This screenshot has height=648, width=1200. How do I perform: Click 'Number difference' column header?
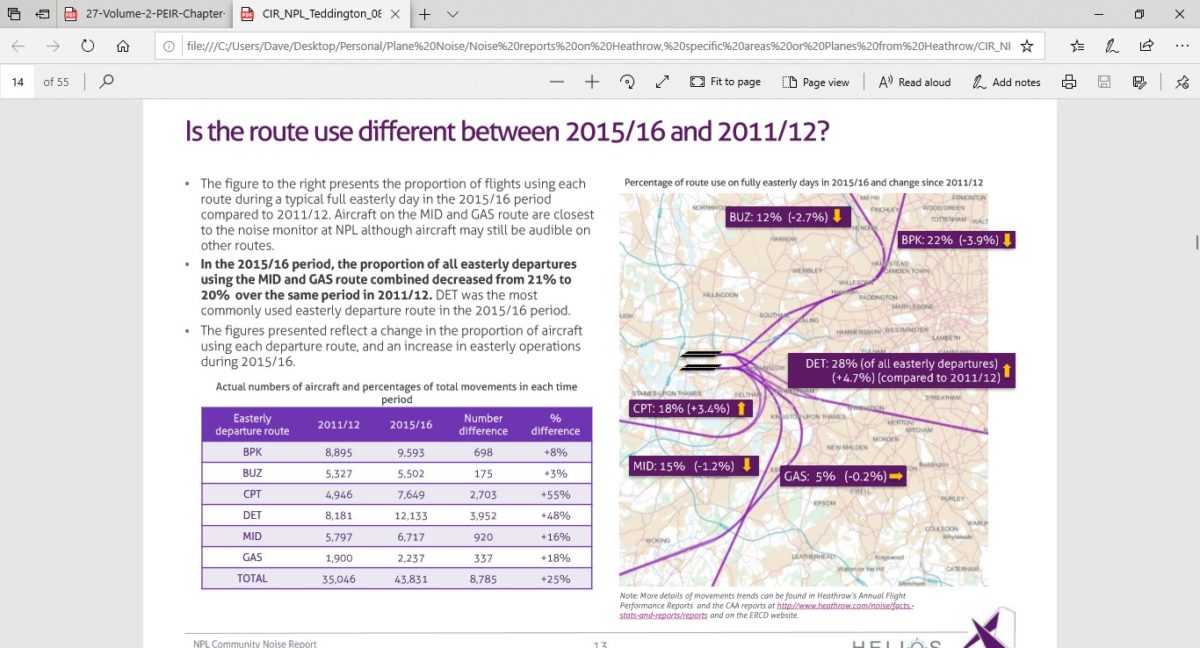pos(485,424)
